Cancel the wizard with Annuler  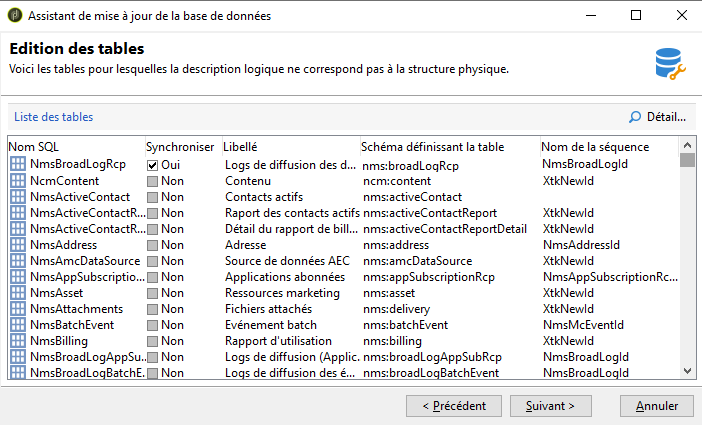coord(657,406)
